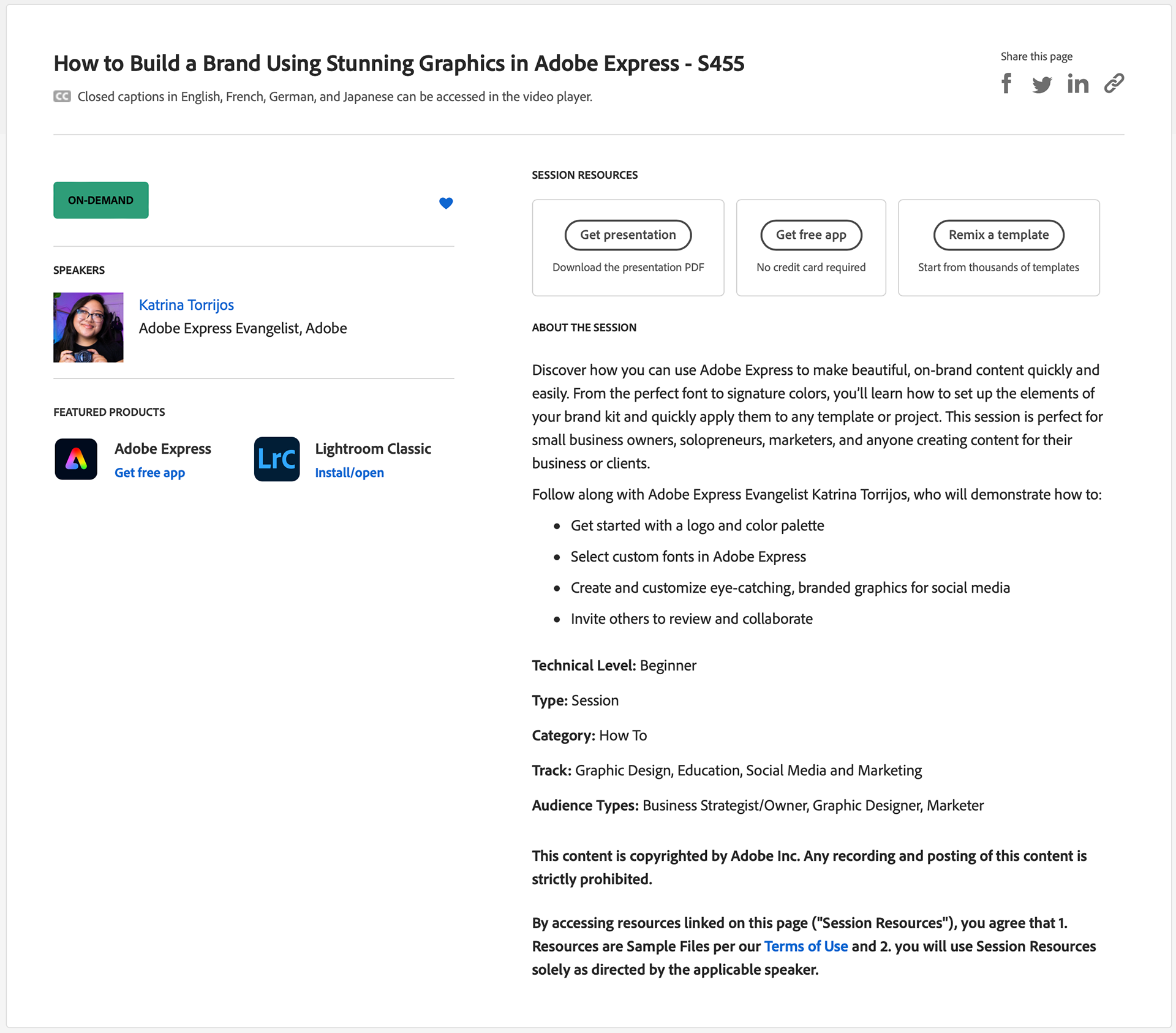Click Katrina Torrijos speaker photo
This screenshot has height=1033, width=1176.
point(88,328)
